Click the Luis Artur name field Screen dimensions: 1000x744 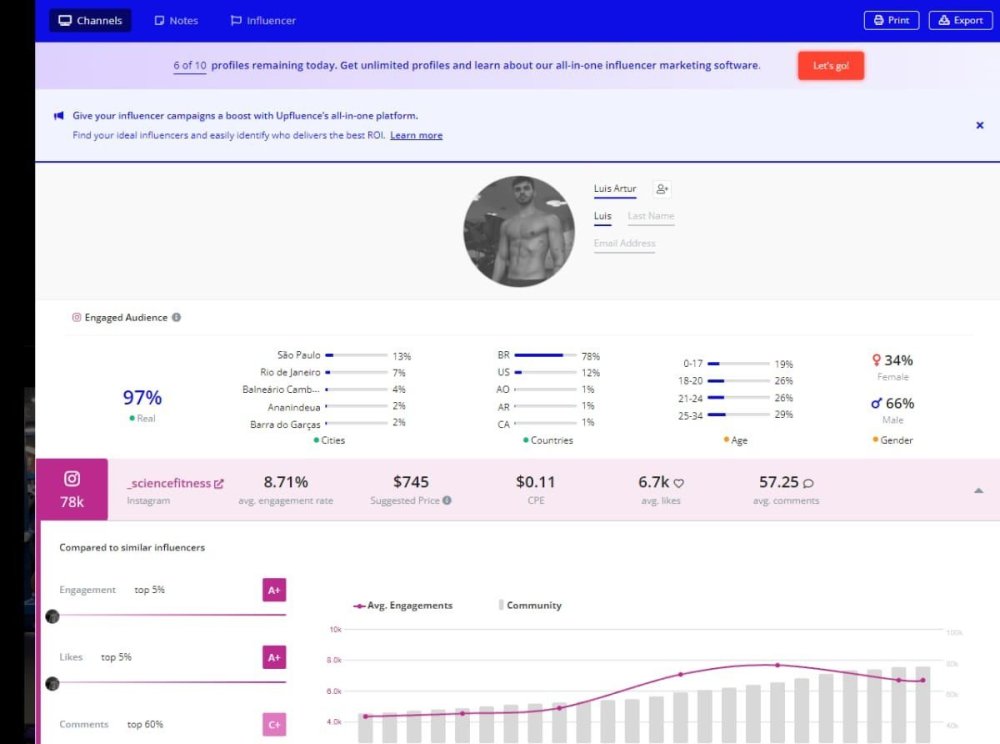click(x=615, y=189)
